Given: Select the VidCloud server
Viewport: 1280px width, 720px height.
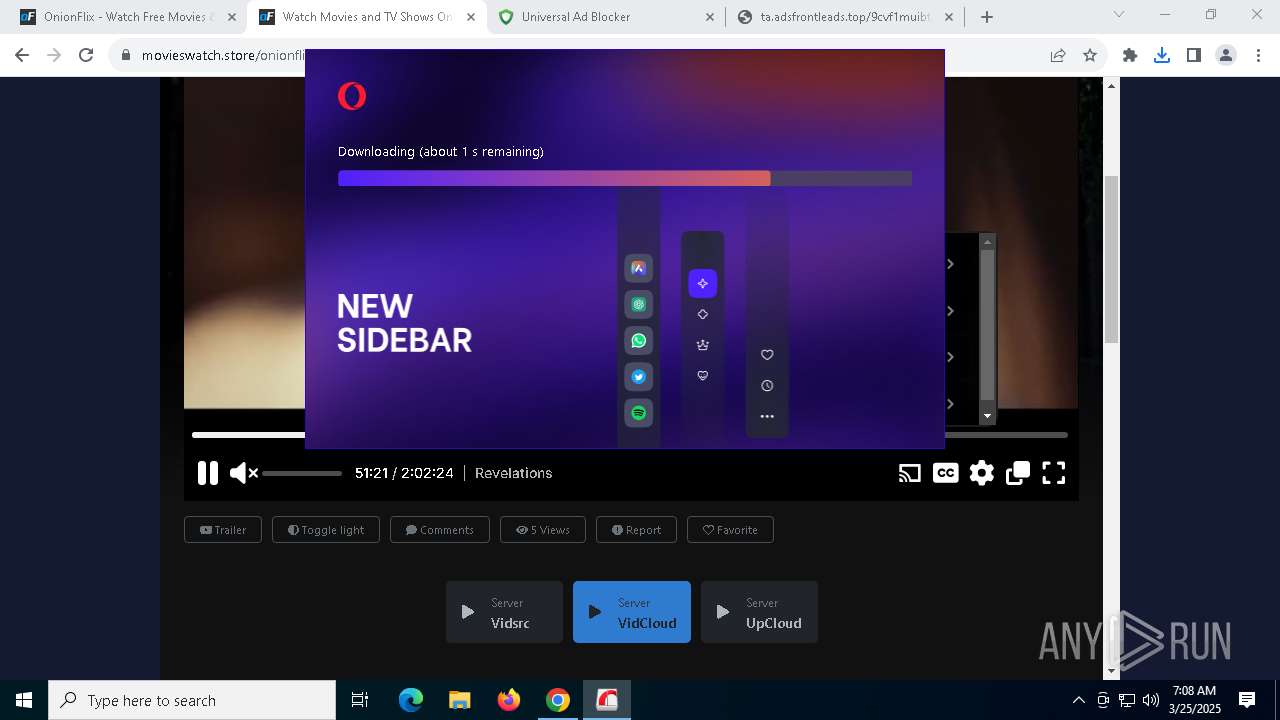Looking at the screenshot, I should [x=632, y=612].
